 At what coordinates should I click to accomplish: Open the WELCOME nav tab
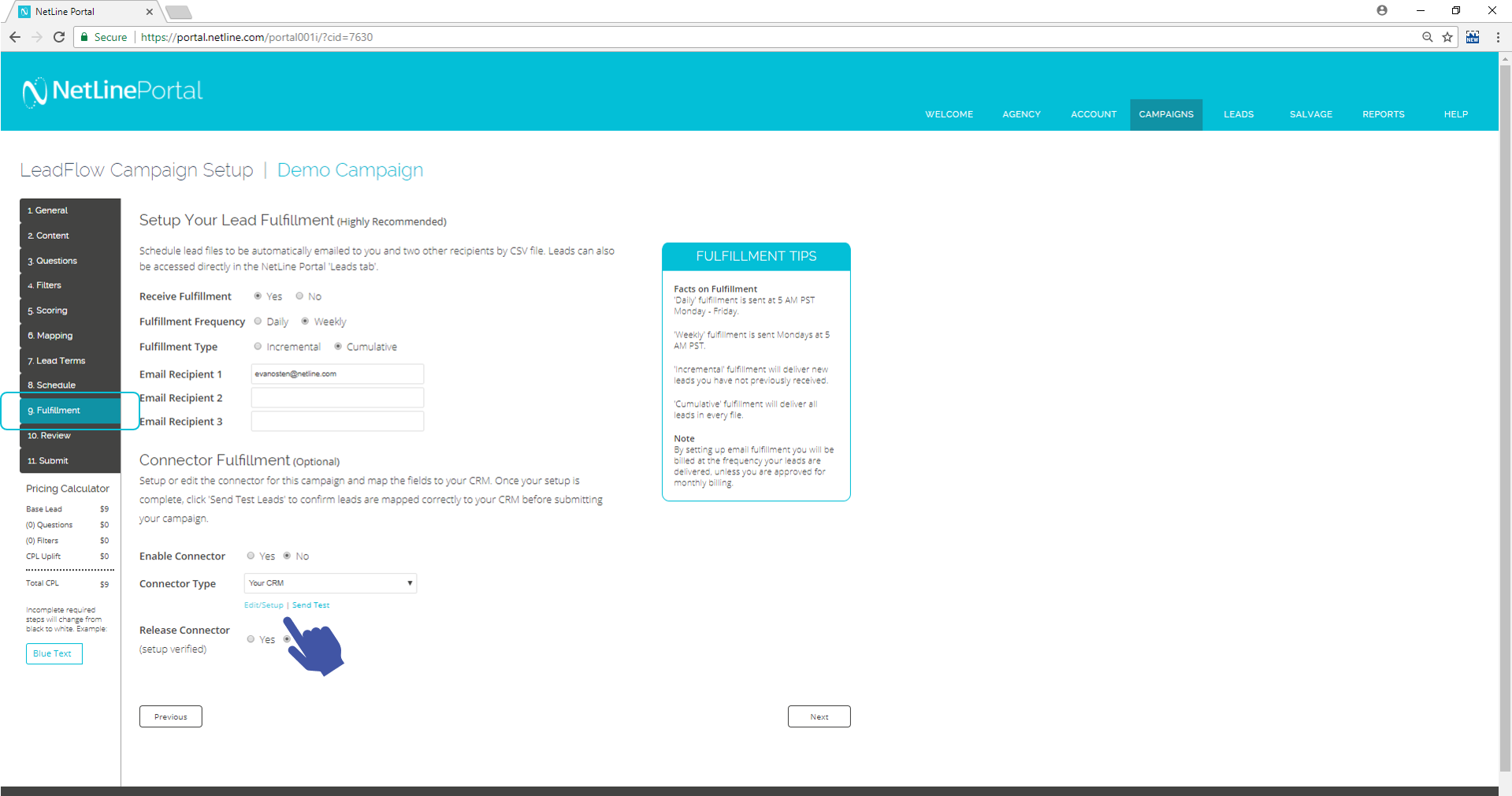pyautogui.click(x=949, y=114)
